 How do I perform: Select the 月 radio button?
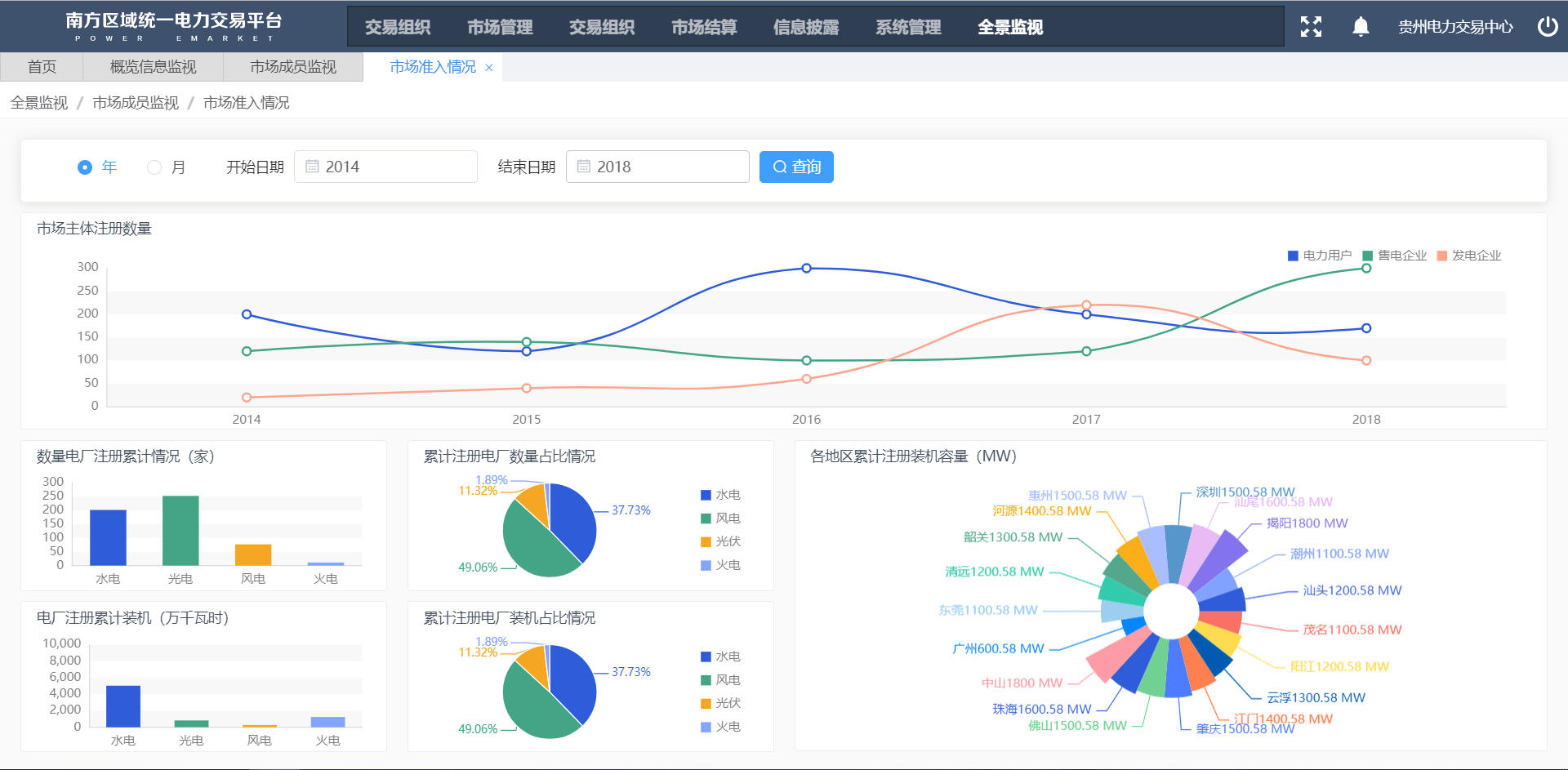tap(154, 167)
